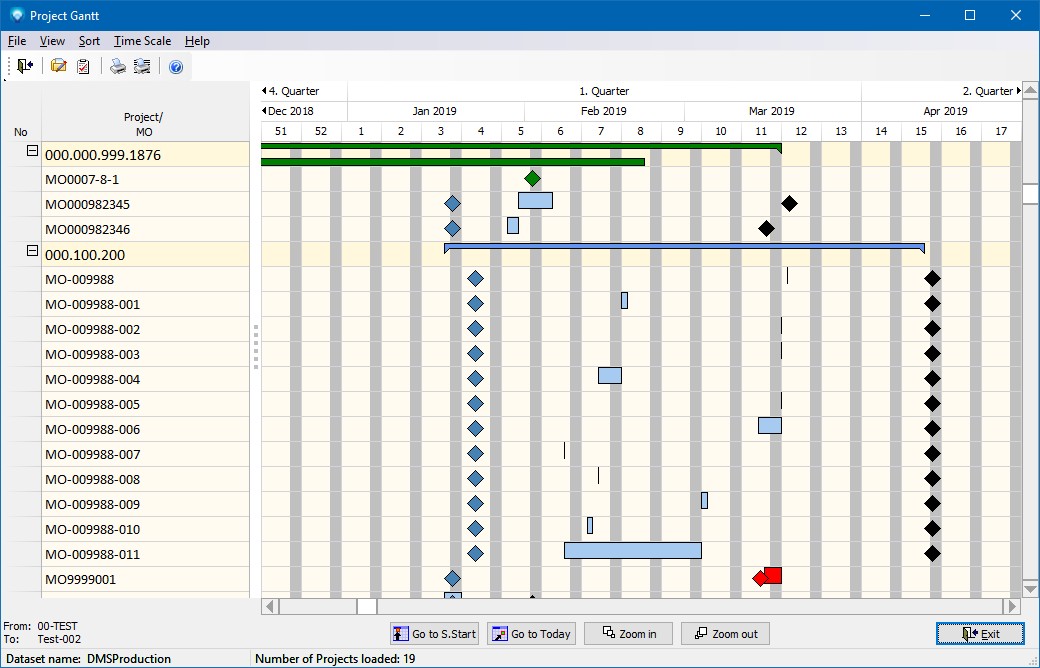Open help via blue question mark icon

coord(176,67)
